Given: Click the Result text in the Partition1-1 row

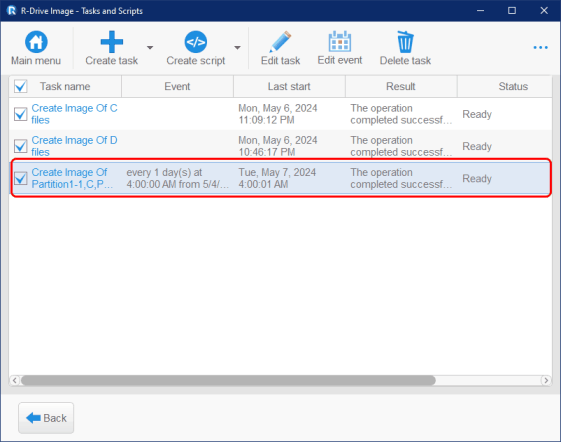Looking at the screenshot, I should (x=401, y=178).
